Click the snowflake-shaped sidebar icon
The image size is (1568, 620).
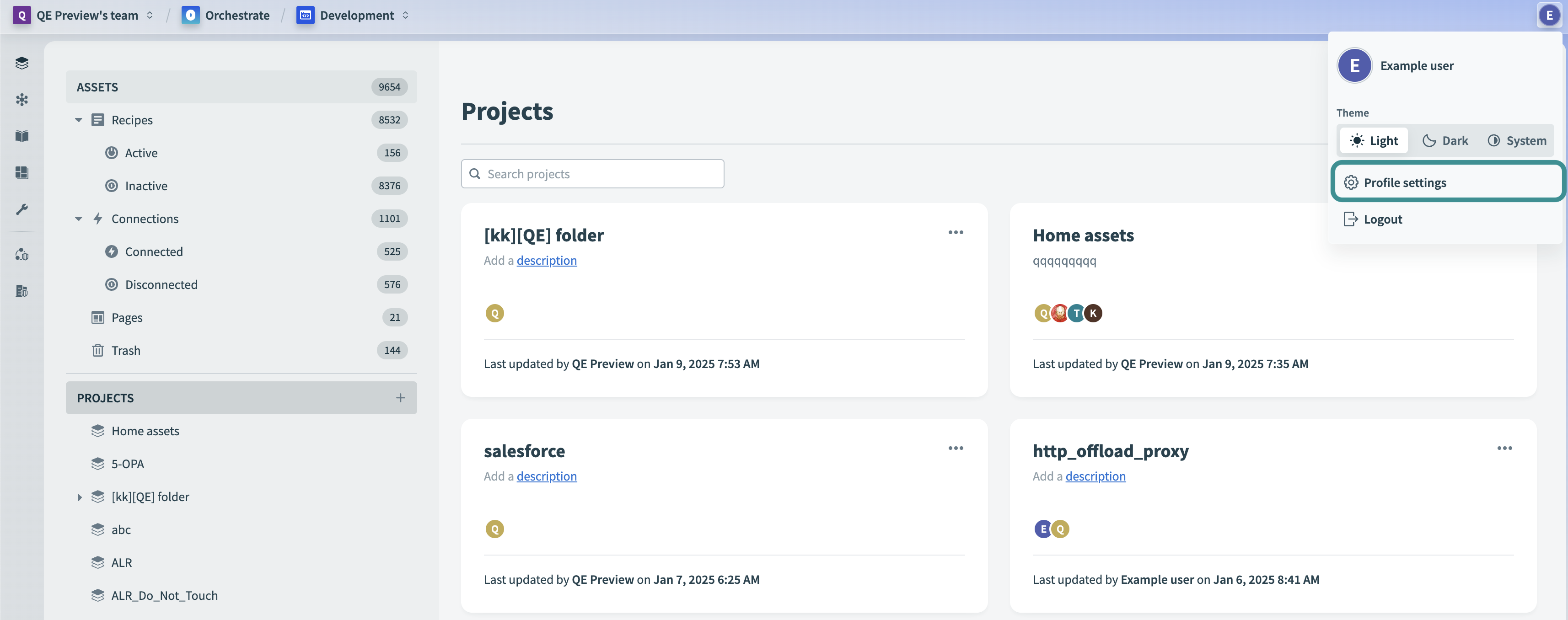click(x=22, y=100)
